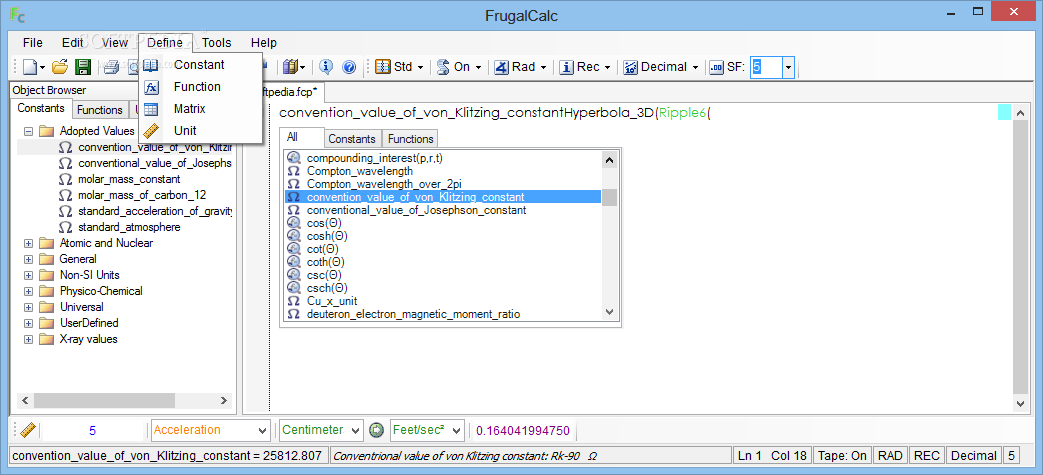
Task: Click the ruler icon in unit converter bar
Action: [x=27, y=430]
